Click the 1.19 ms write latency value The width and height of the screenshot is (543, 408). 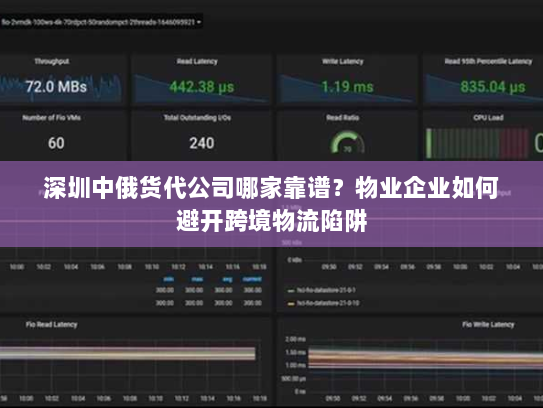click(347, 87)
